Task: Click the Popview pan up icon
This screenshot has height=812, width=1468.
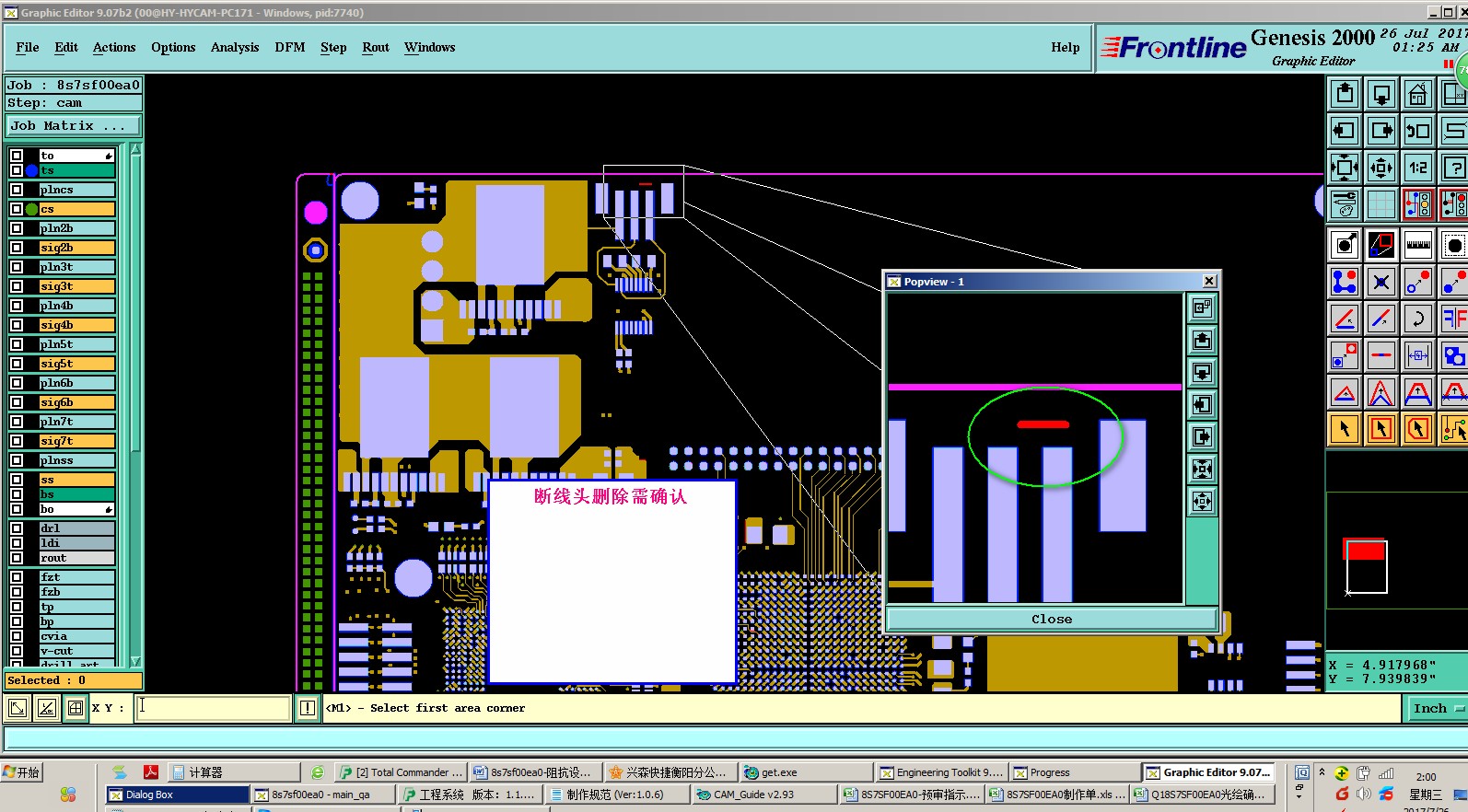Action: 1202,341
